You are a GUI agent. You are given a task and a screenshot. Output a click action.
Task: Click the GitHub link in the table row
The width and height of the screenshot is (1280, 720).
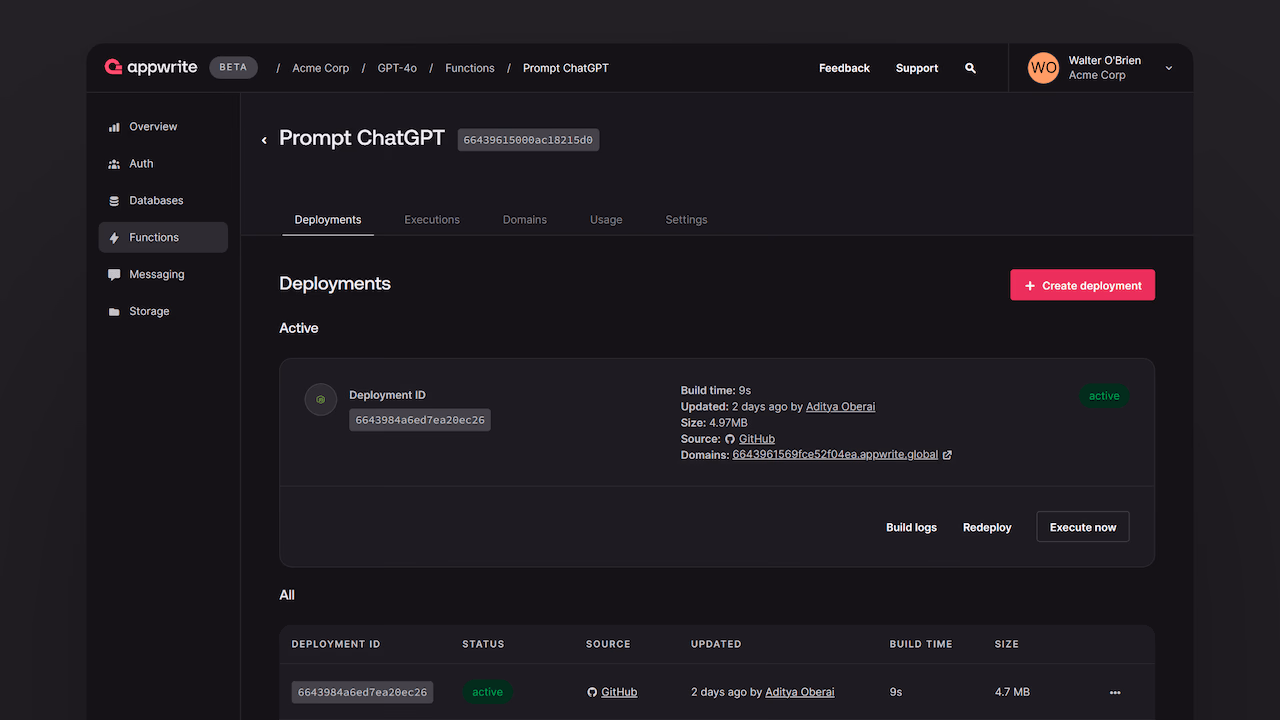coord(619,692)
